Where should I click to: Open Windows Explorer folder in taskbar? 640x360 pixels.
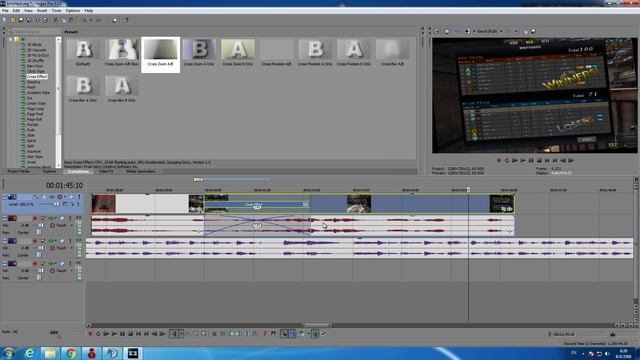point(50,353)
